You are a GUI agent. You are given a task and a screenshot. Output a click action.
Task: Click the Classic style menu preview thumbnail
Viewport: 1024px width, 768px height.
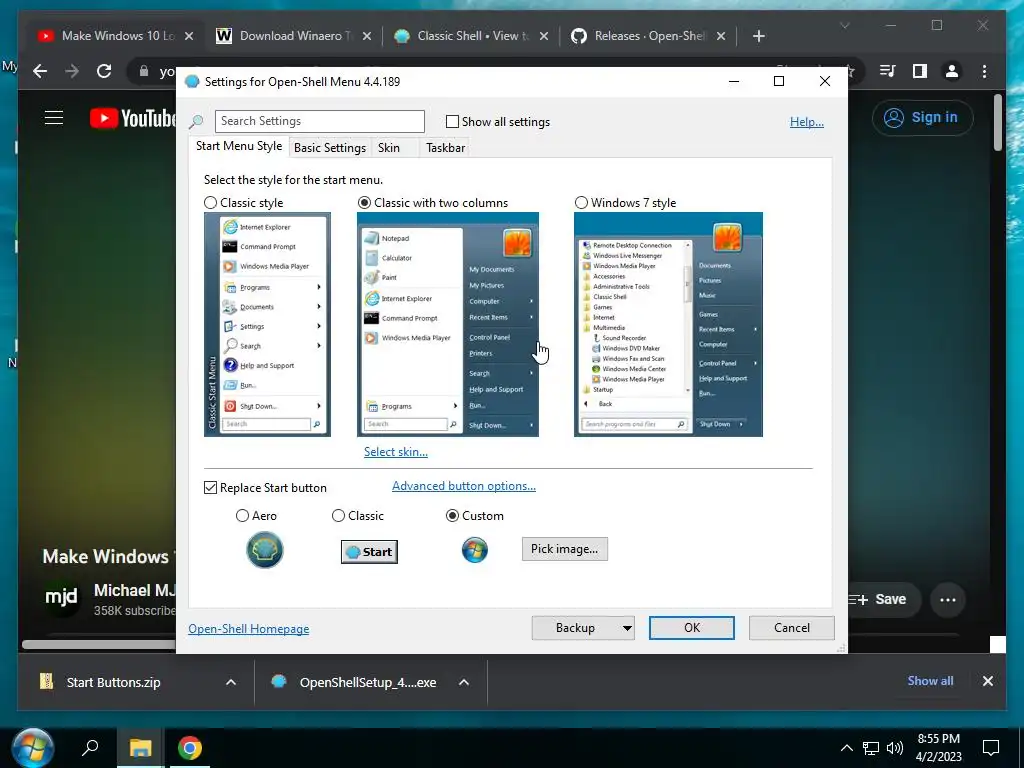point(267,324)
